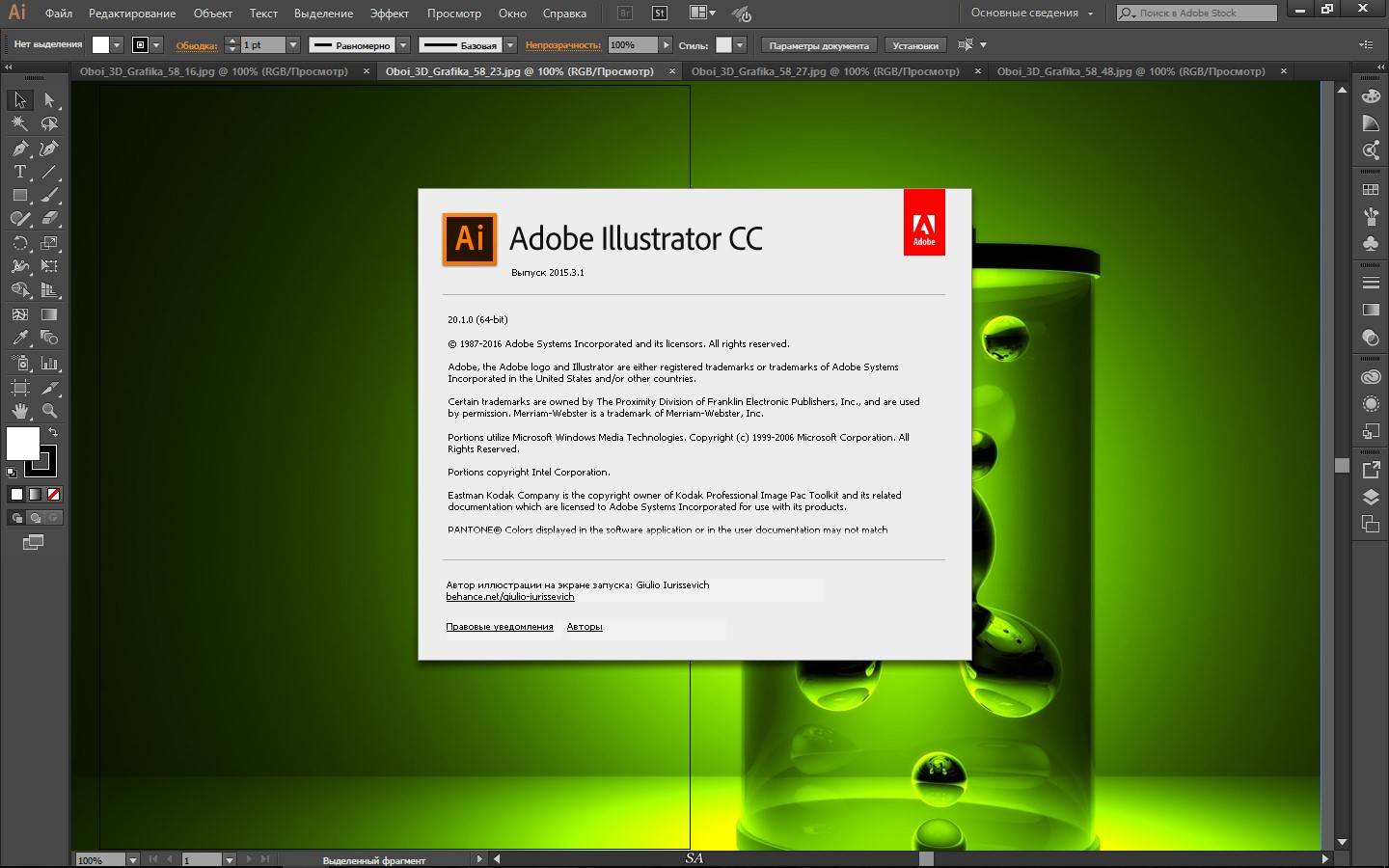
Task: Switch to Oboi_3D_Grafika_58_16.jpg tab
Action: coord(214,71)
